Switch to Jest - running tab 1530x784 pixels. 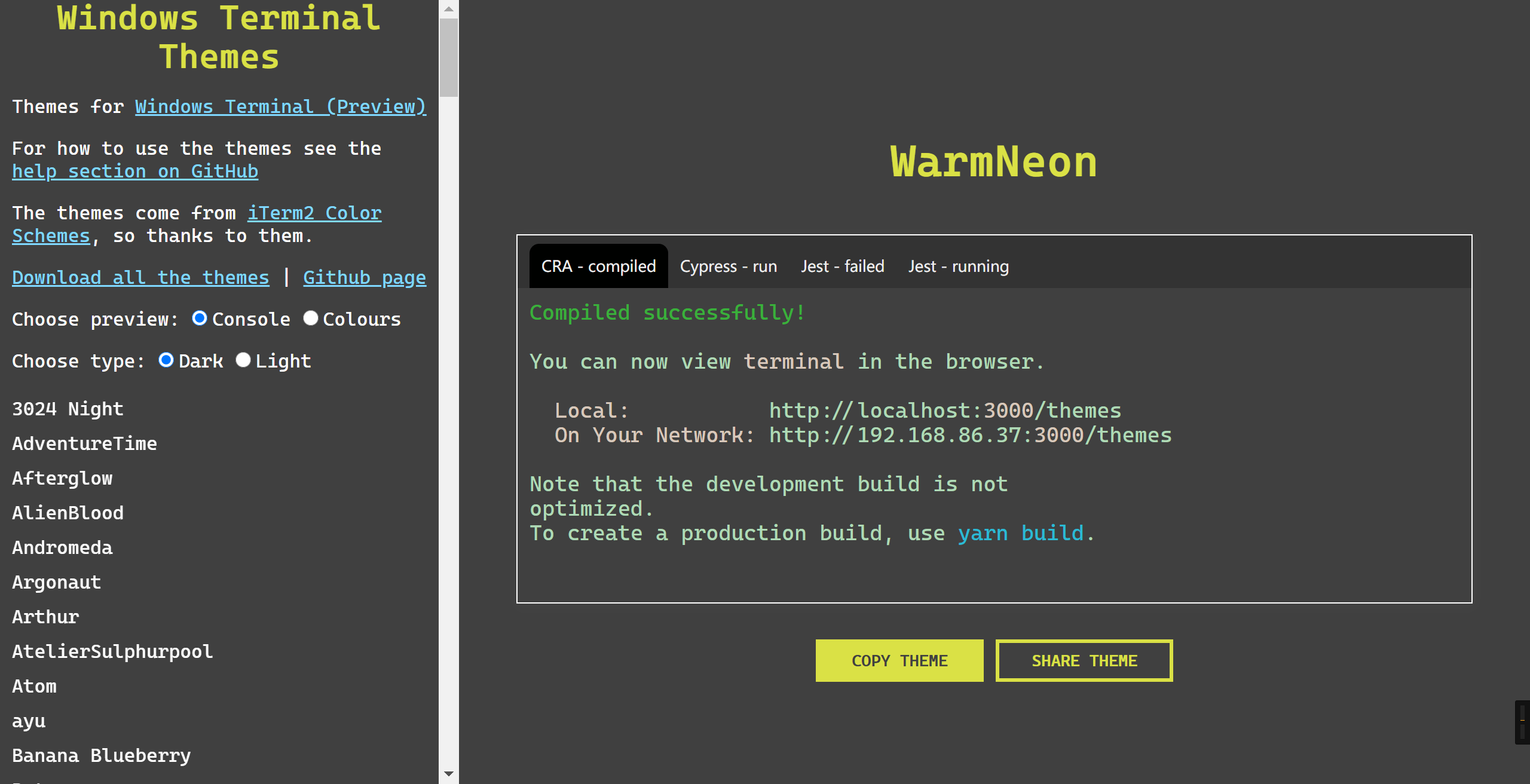coord(958,267)
